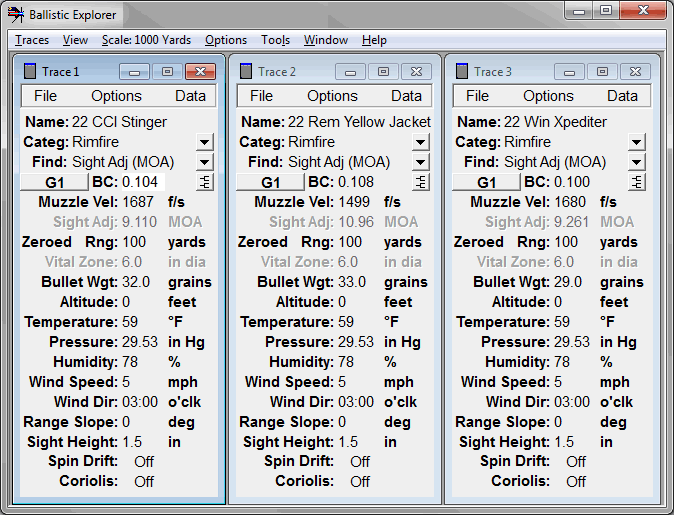The image size is (674, 515).
Task: Open File menu in Trace 3
Action: 478,96
